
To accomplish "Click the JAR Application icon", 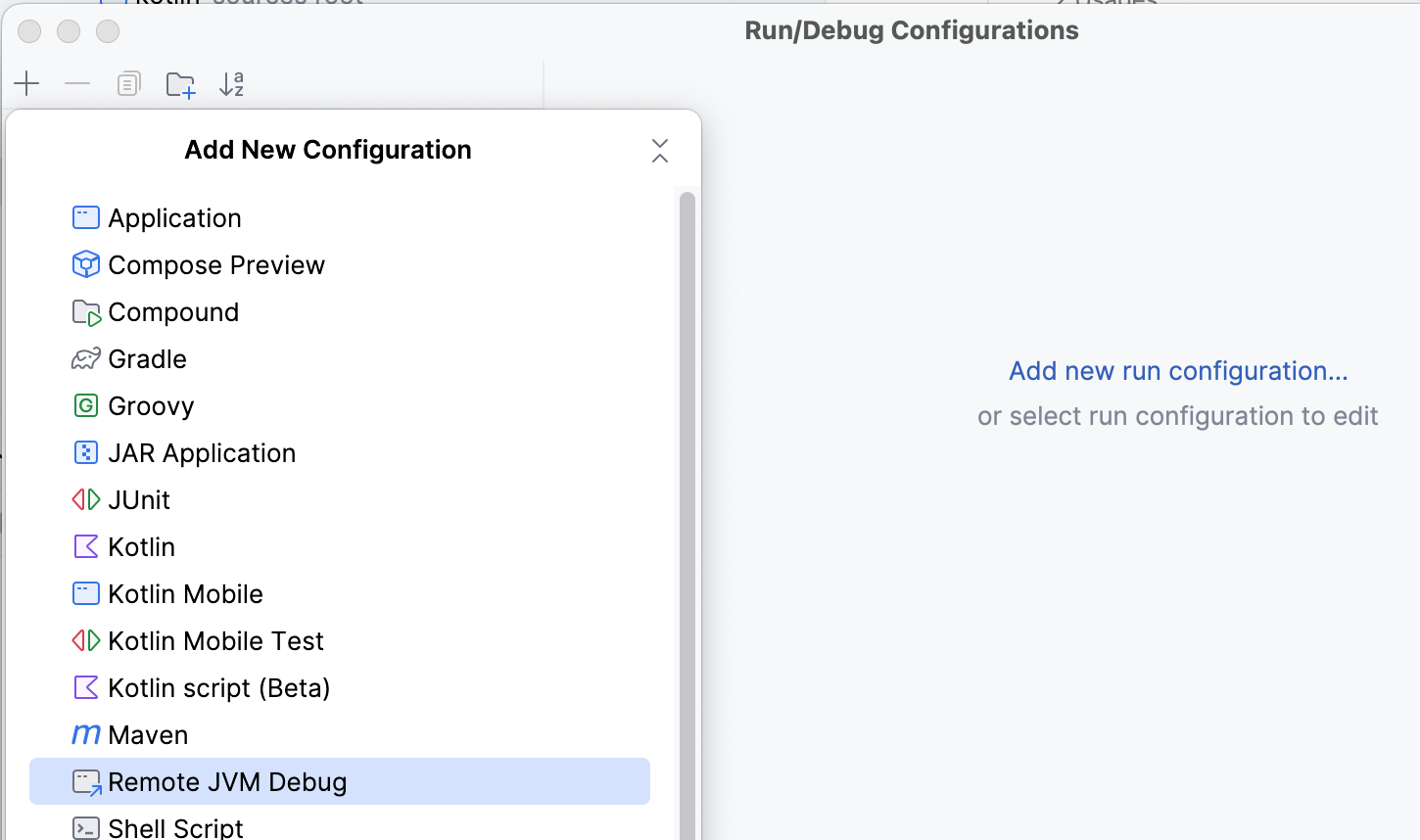I will pos(86,452).
